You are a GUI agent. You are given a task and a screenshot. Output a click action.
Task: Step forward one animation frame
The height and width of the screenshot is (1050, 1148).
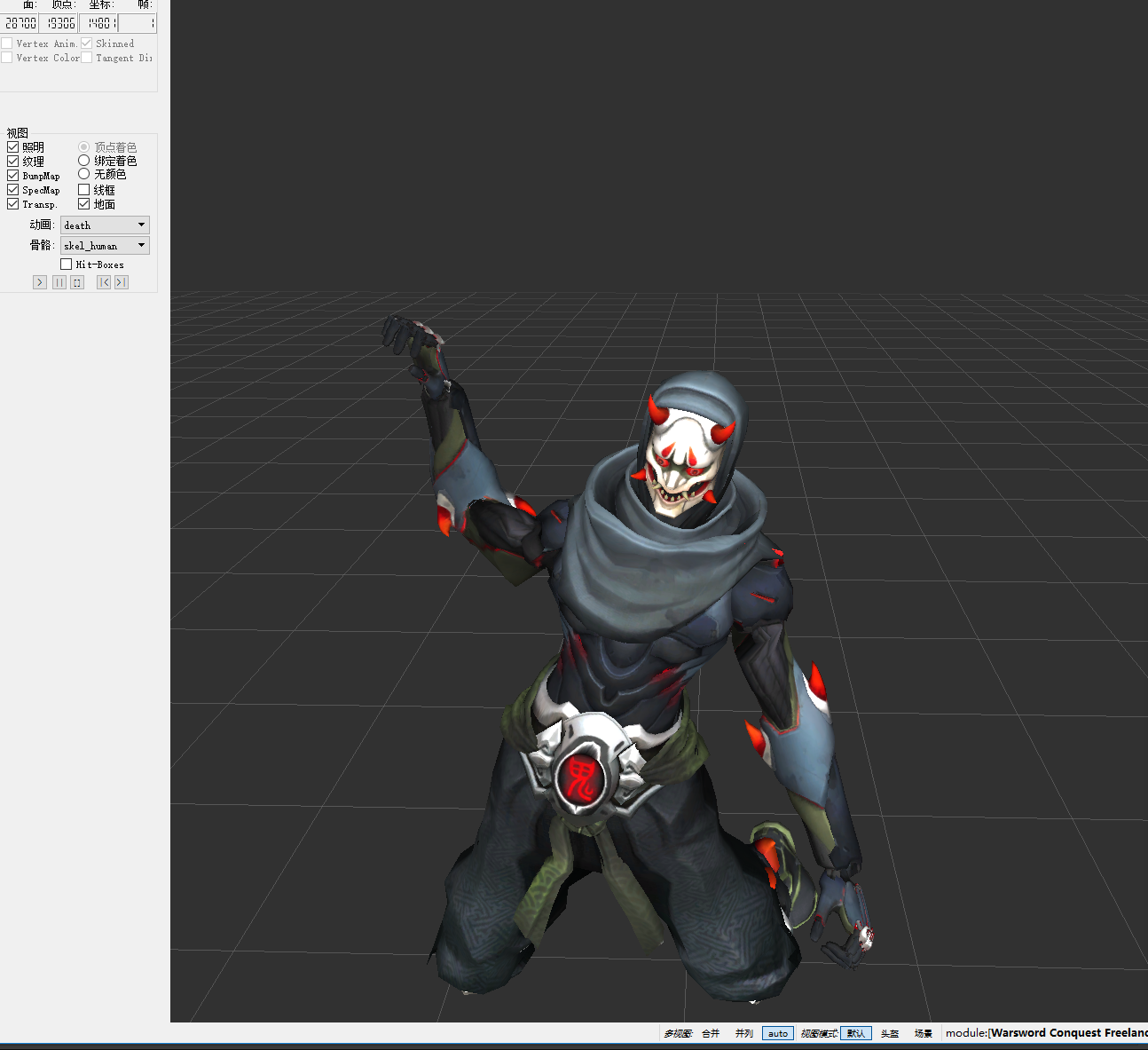[x=122, y=282]
